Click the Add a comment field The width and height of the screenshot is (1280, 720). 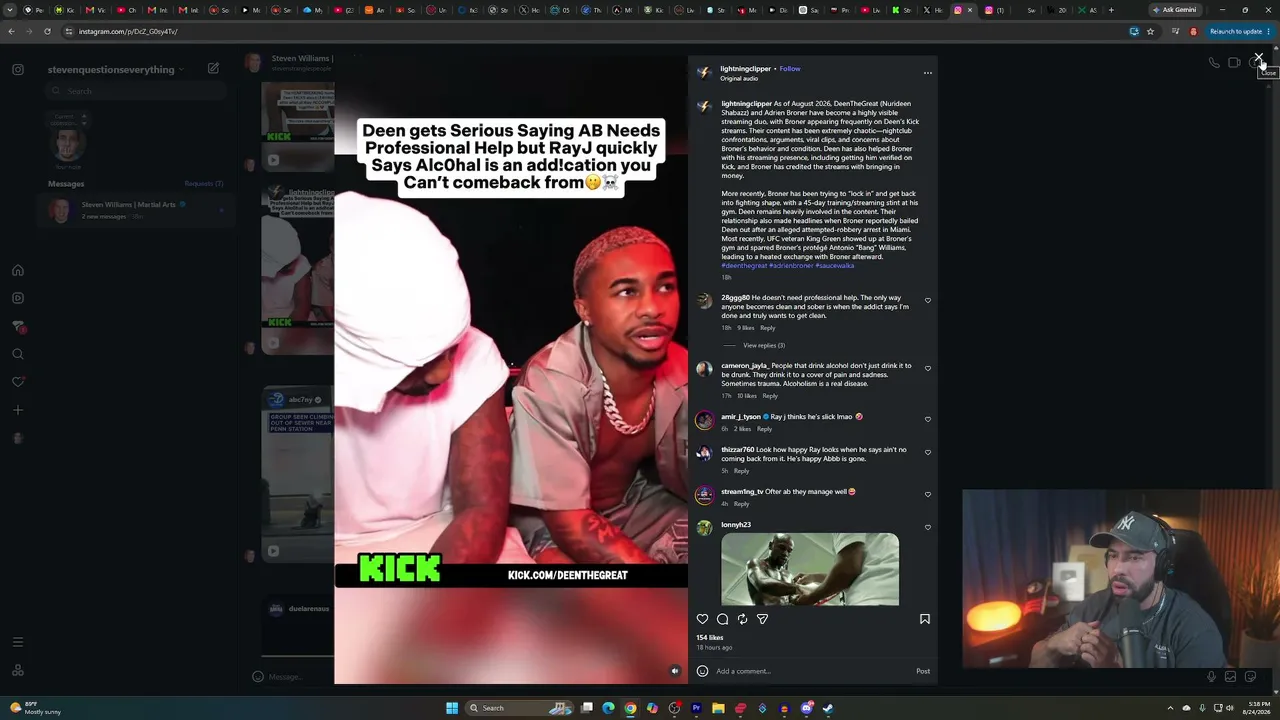(812, 671)
